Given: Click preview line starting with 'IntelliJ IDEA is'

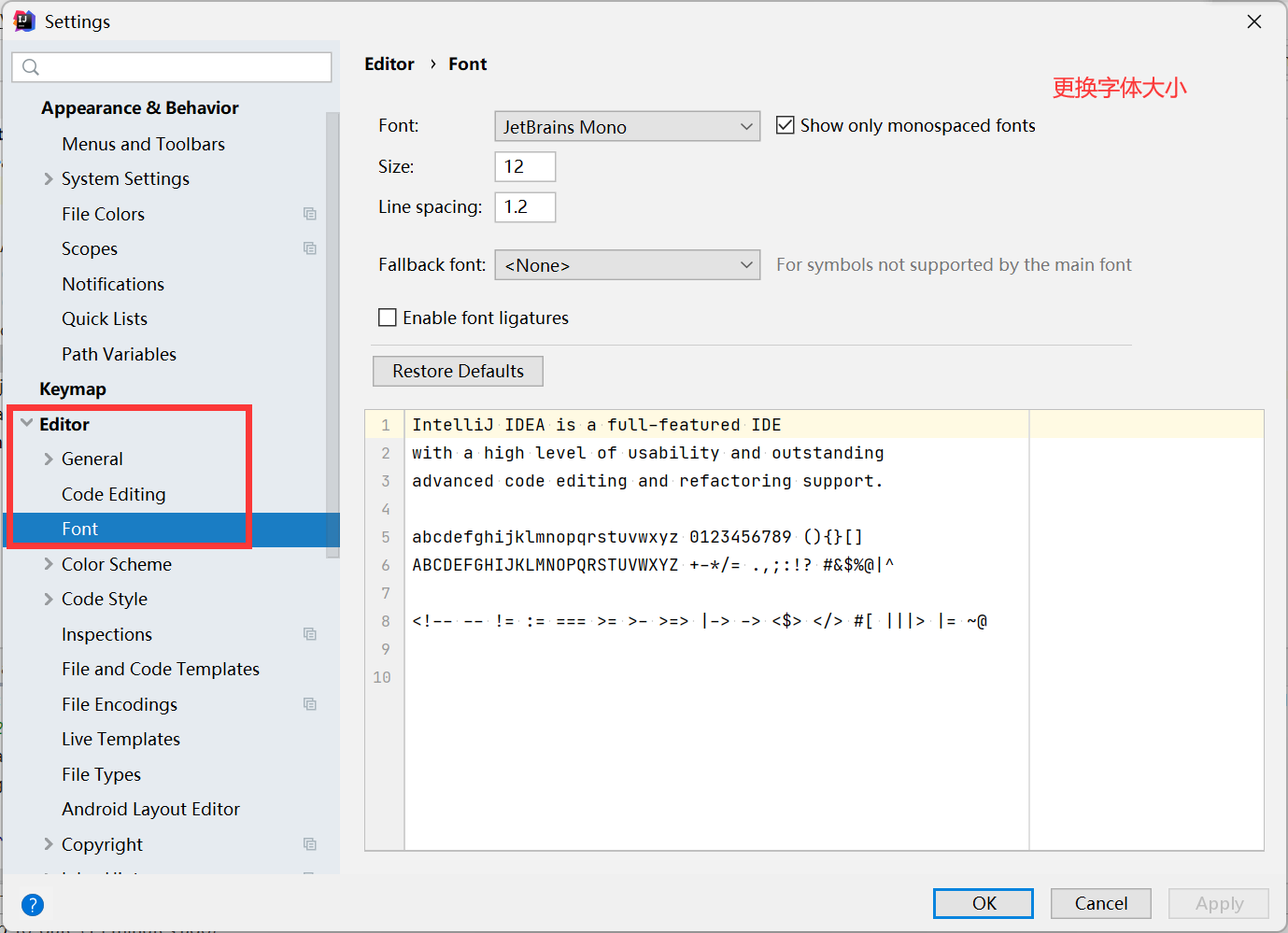Looking at the screenshot, I should [597, 425].
